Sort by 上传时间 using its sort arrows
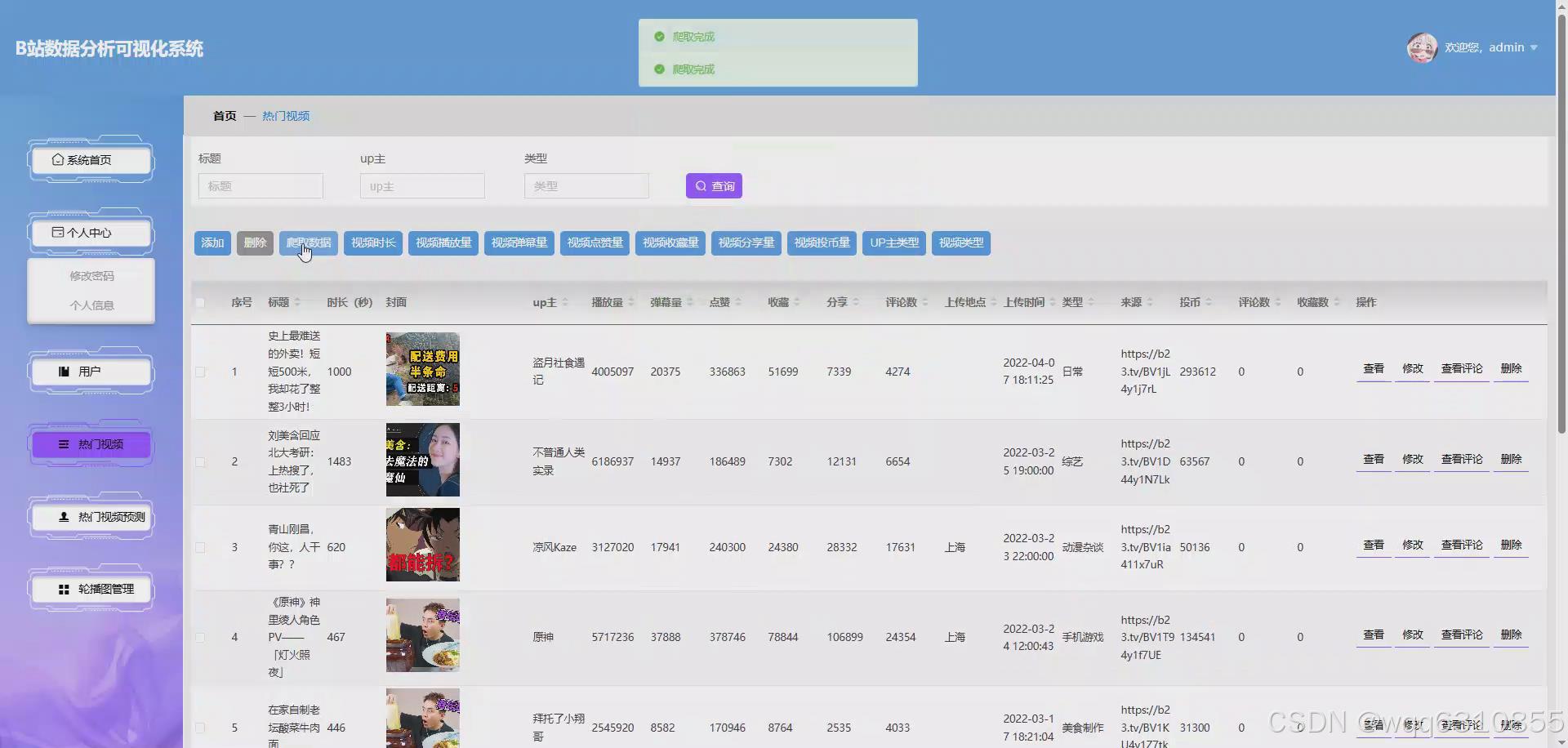Image resolution: width=1568 pixels, height=748 pixels. 1053,303
